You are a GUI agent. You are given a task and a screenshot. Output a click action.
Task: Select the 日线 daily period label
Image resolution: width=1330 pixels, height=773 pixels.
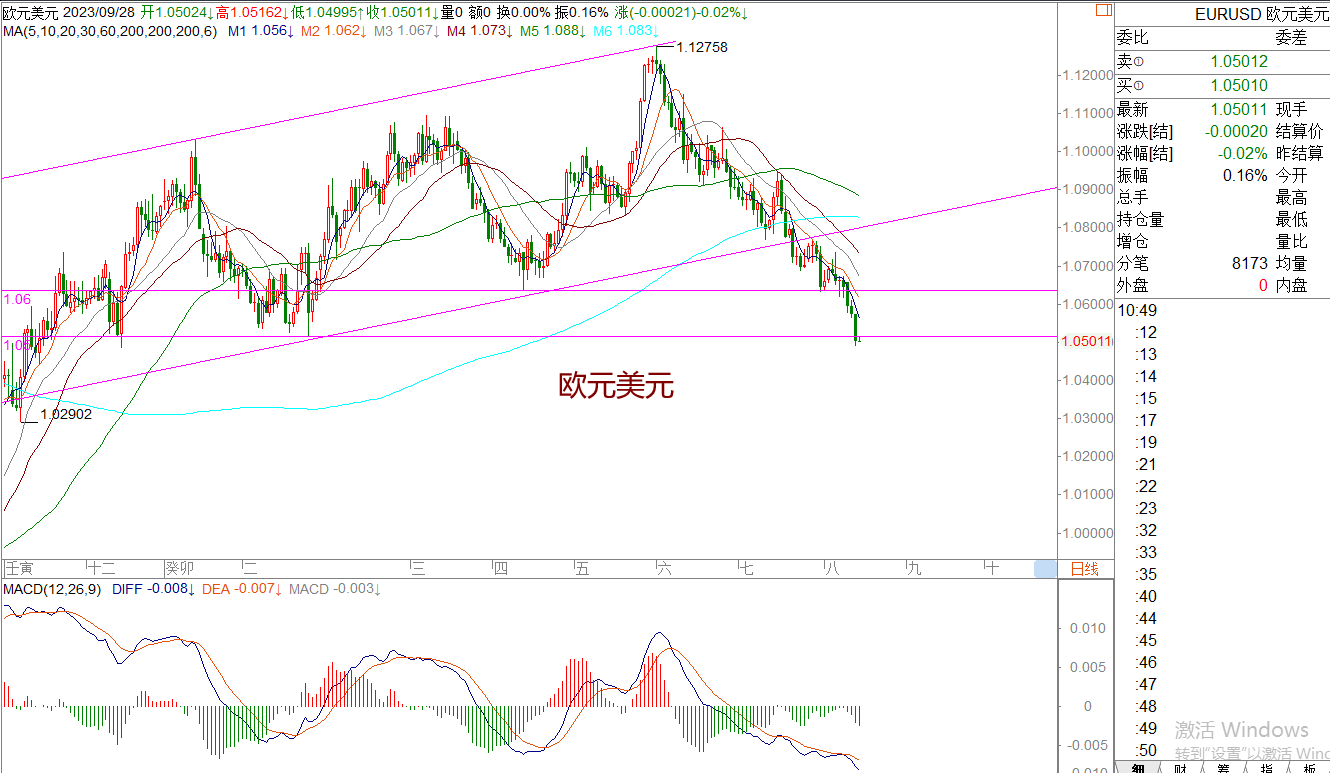(x=1084, y=569)
